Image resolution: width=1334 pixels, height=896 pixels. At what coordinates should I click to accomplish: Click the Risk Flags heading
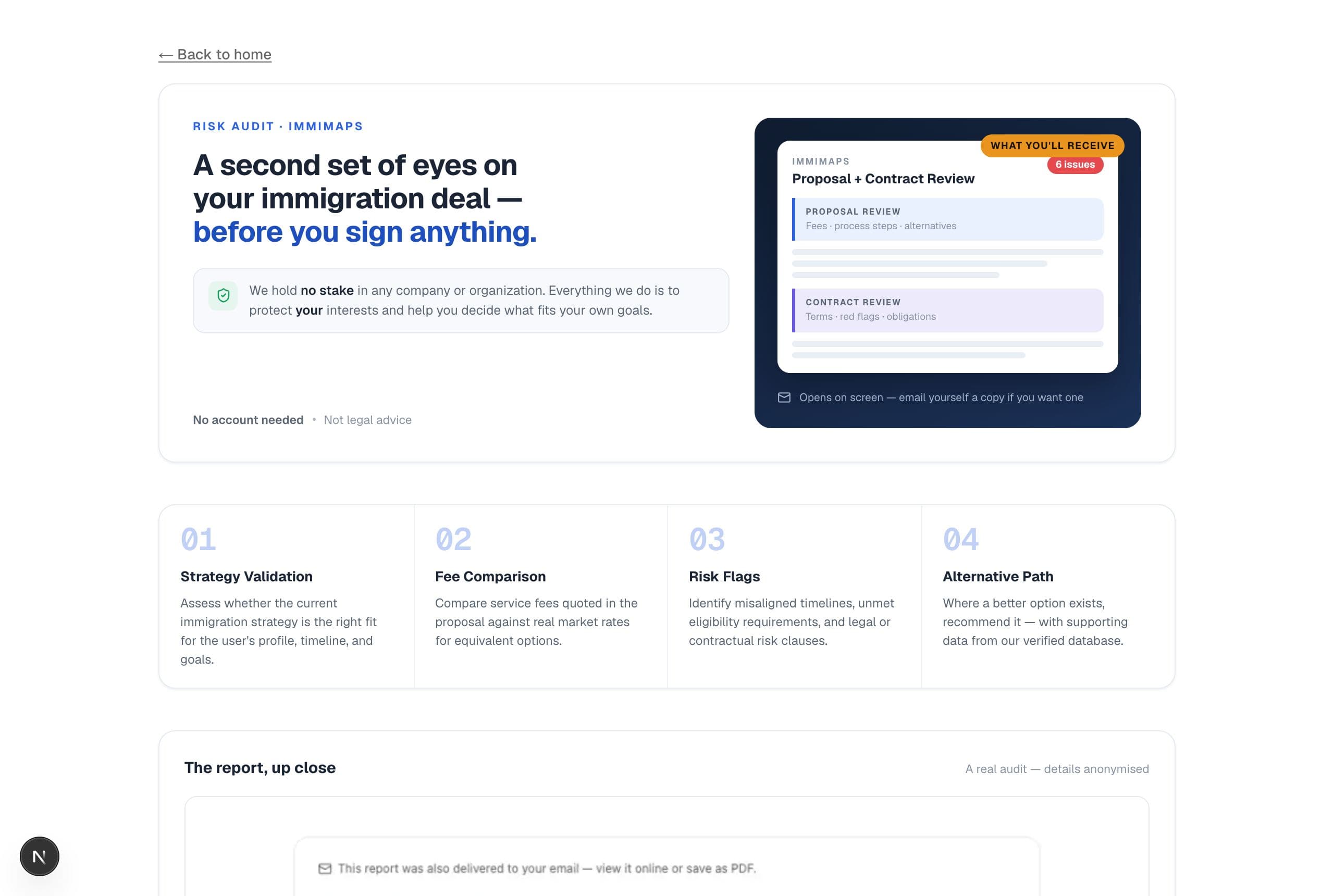click(x=724, y=577)
